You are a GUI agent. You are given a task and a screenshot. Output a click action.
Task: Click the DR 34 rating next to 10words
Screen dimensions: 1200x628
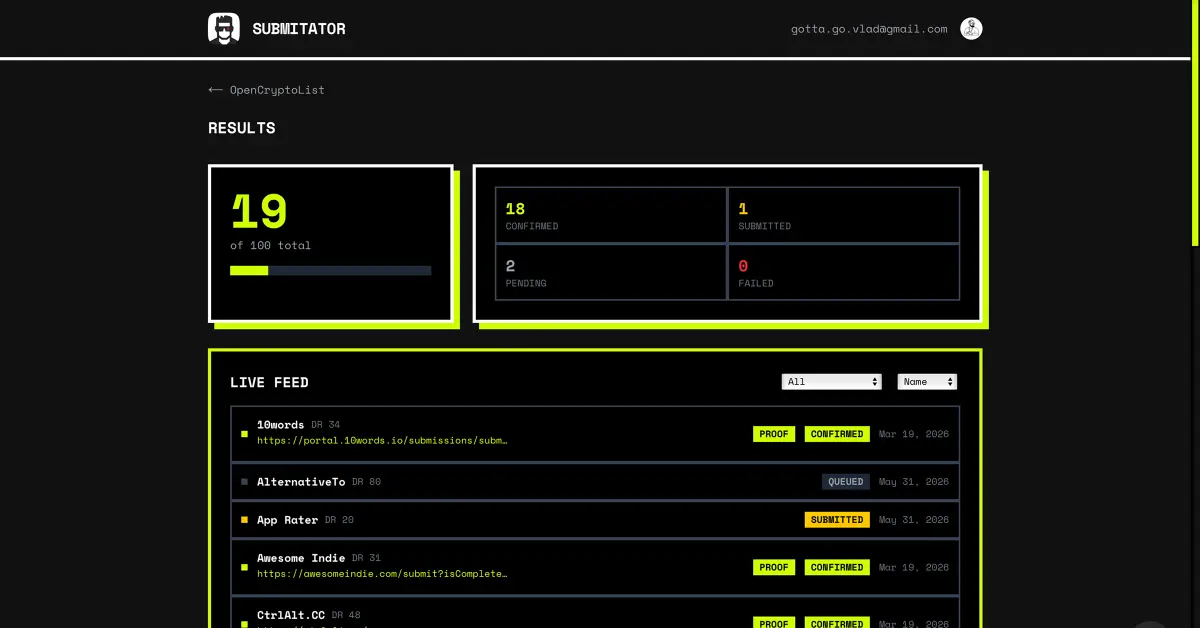pos(326,425)
